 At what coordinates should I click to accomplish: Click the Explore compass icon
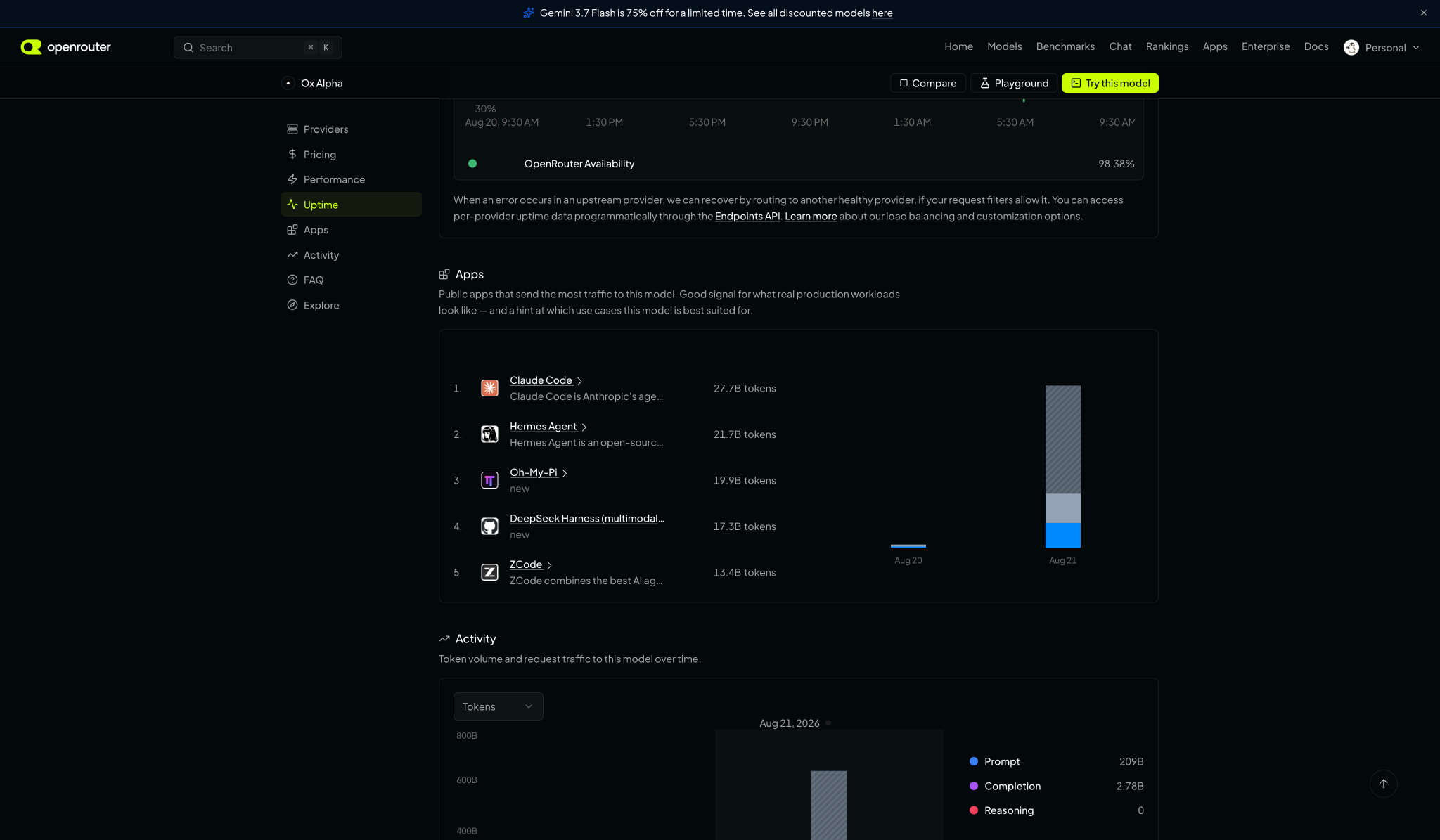pos(292,305)
